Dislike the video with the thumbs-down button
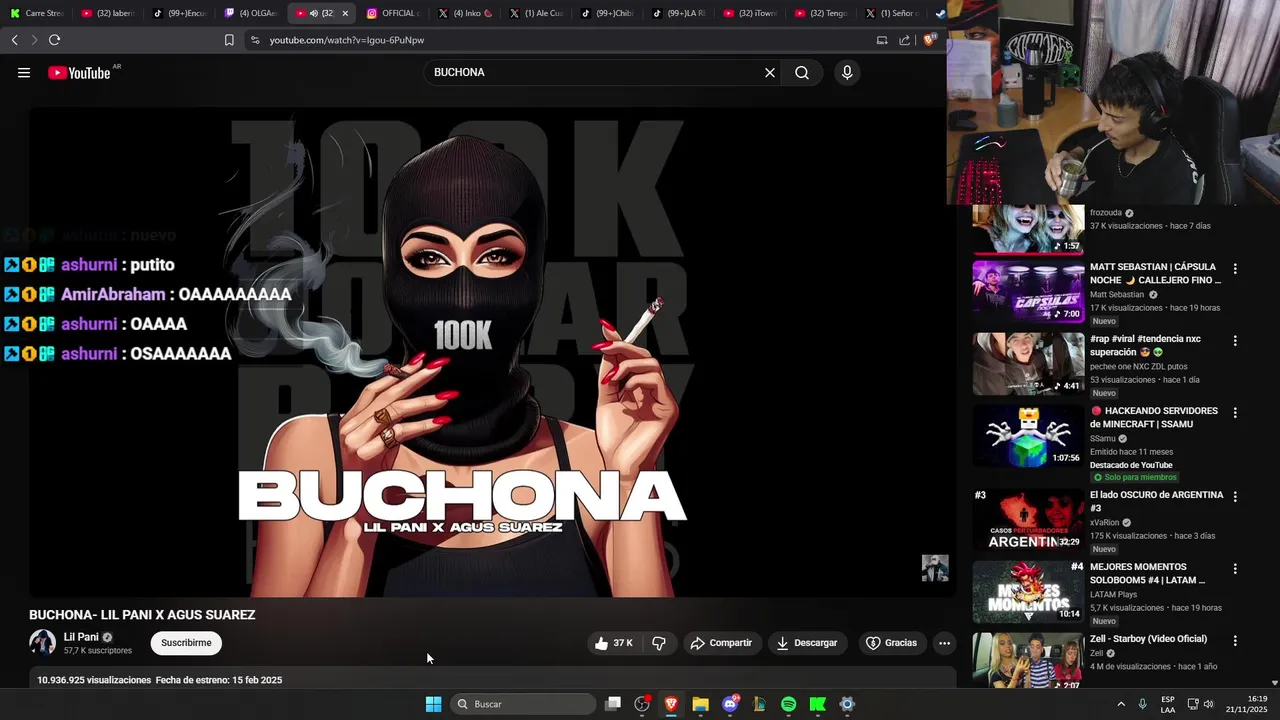Viewport: 1280px width, 720px height. [659, 643]
